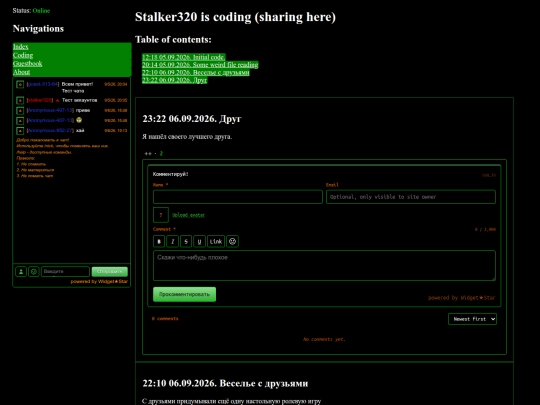Click the laughing emoji chat message
This screenshot has width=540, height=405.
click(x=79, y=120)
